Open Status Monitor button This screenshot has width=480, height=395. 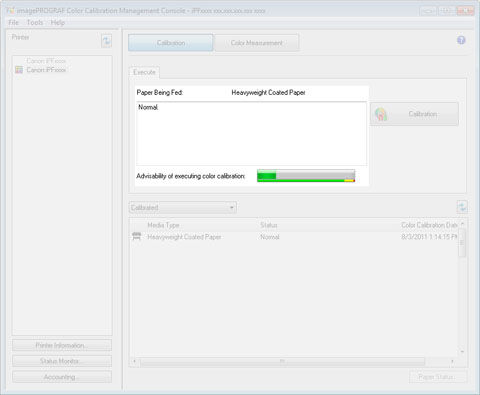click(62, 361)
